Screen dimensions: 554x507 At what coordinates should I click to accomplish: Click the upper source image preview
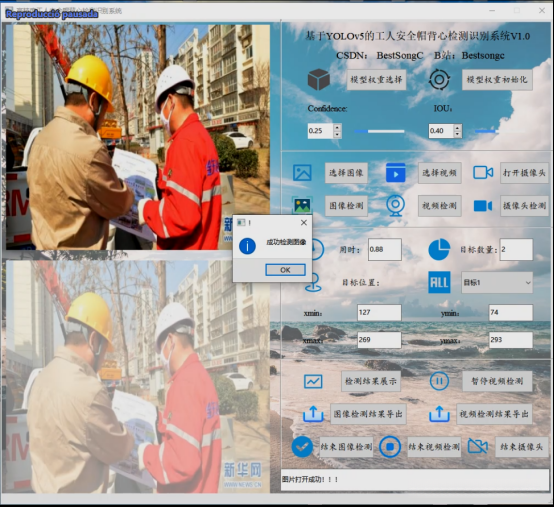click(x=138, y=137)
